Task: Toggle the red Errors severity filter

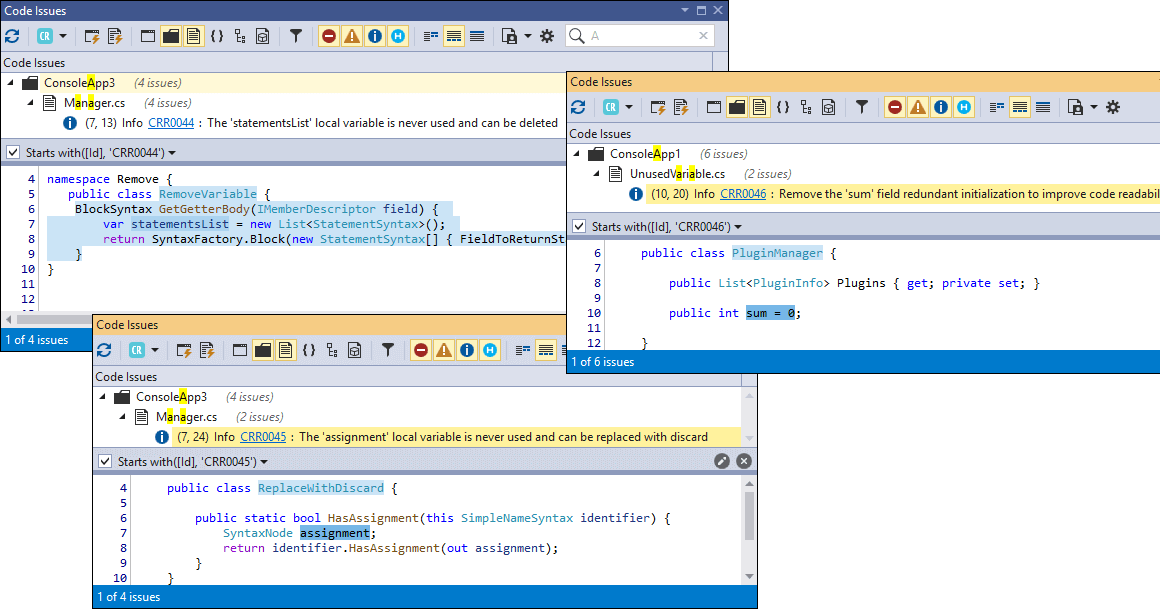Action: pos(329,35)
